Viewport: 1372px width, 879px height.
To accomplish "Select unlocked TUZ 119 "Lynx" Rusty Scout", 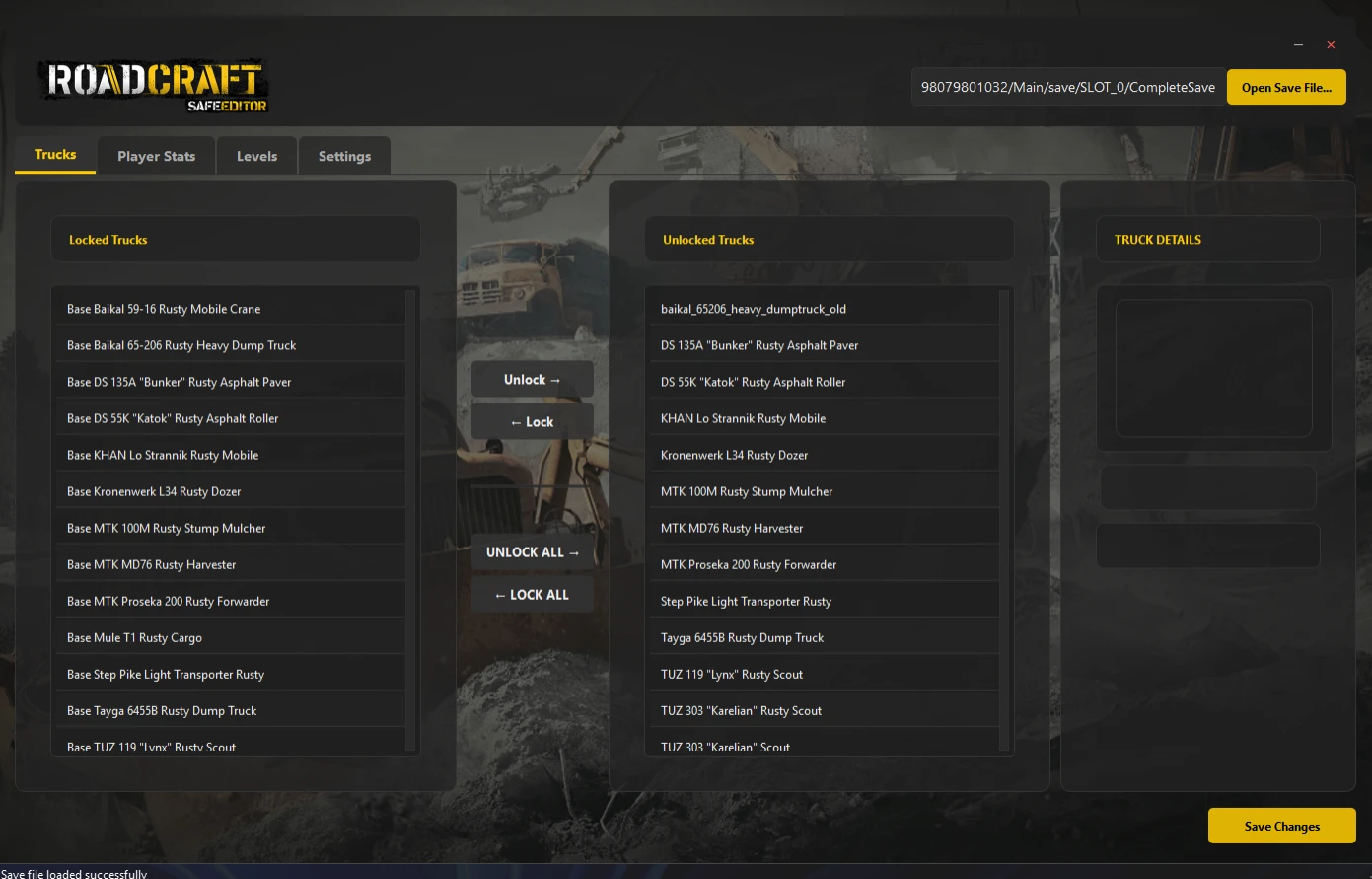I will coord(823,674).
